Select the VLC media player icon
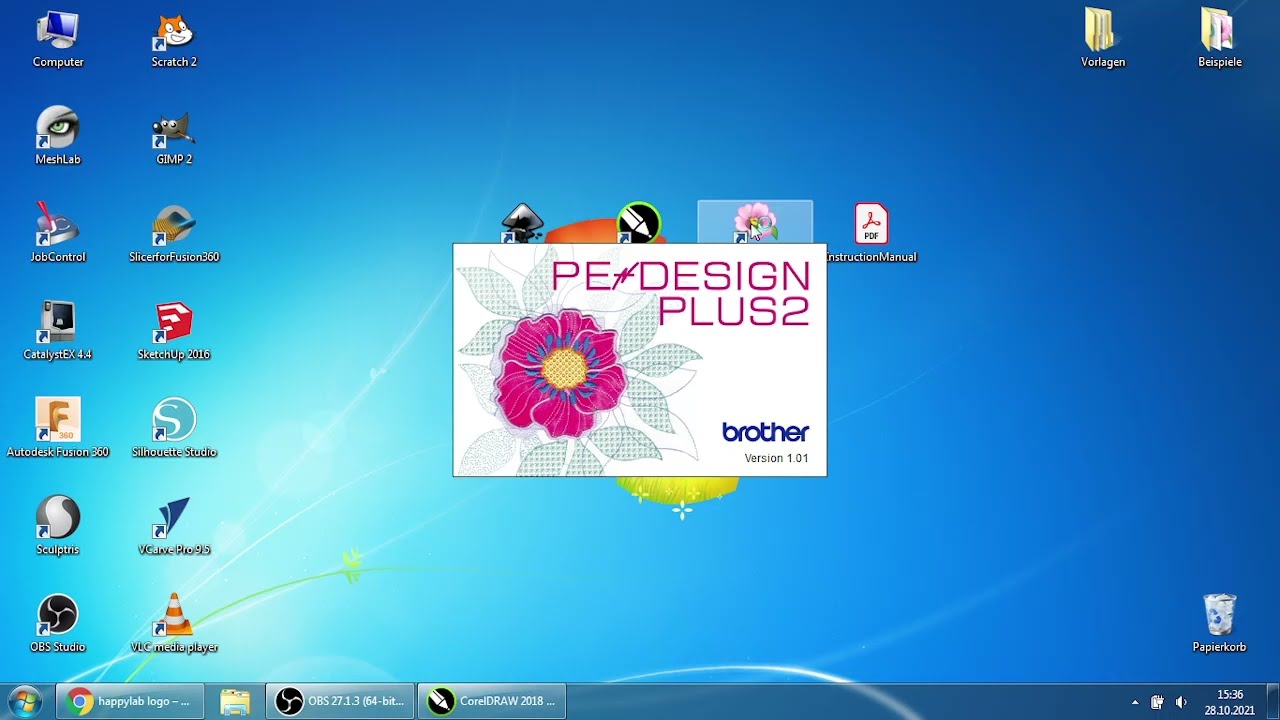Viewport: 1280px width, 720px height. pos(174,624)
